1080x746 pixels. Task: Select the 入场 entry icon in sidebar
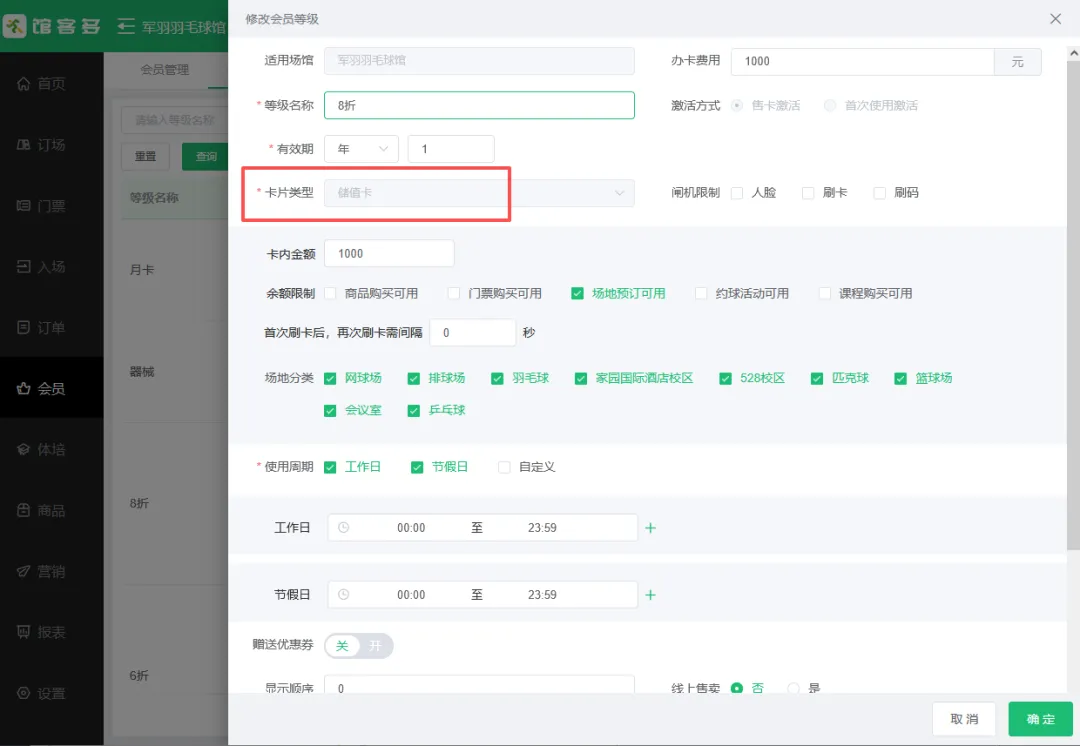pos(24,267)
